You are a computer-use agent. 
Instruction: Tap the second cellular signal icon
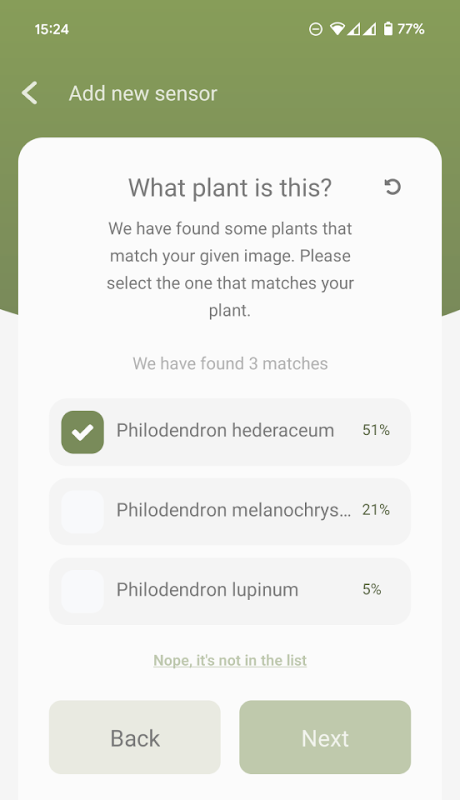pyautogui.click(x=369, y=29)
